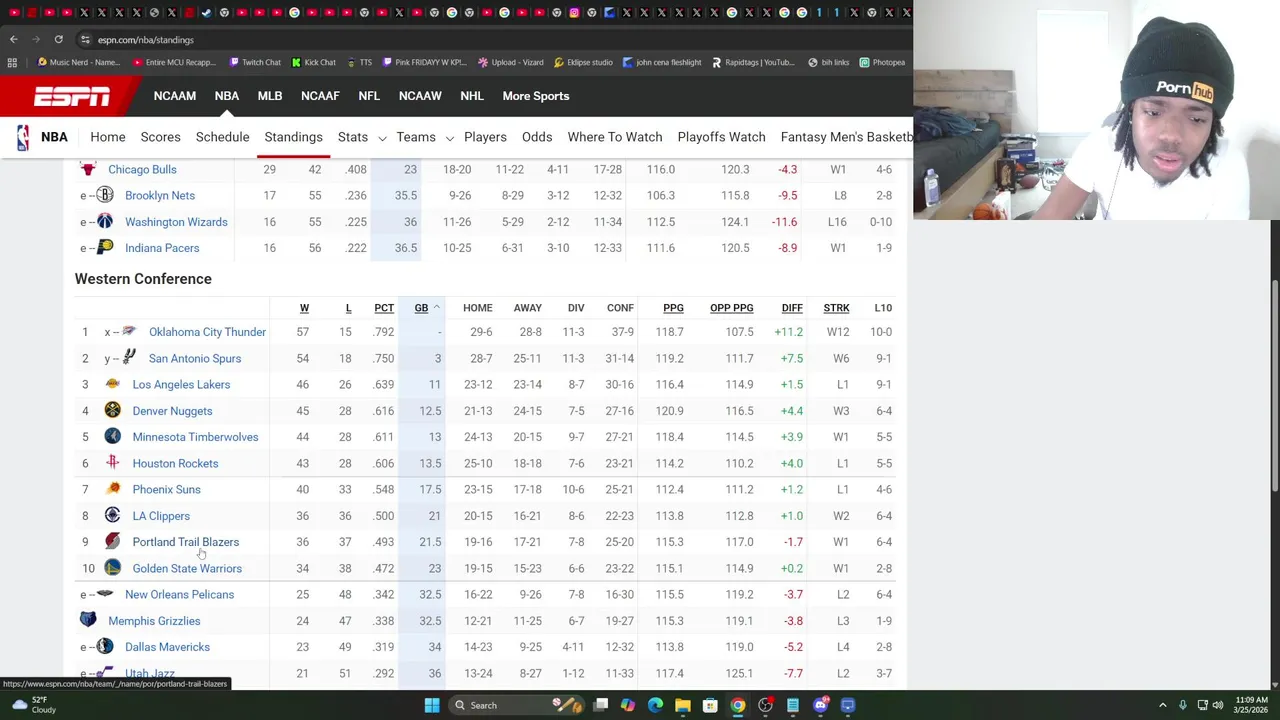The width and height of the screenshot is (1280, 720).
Task: Open Where To Watch tab
Action: click(x=615, y=137)
